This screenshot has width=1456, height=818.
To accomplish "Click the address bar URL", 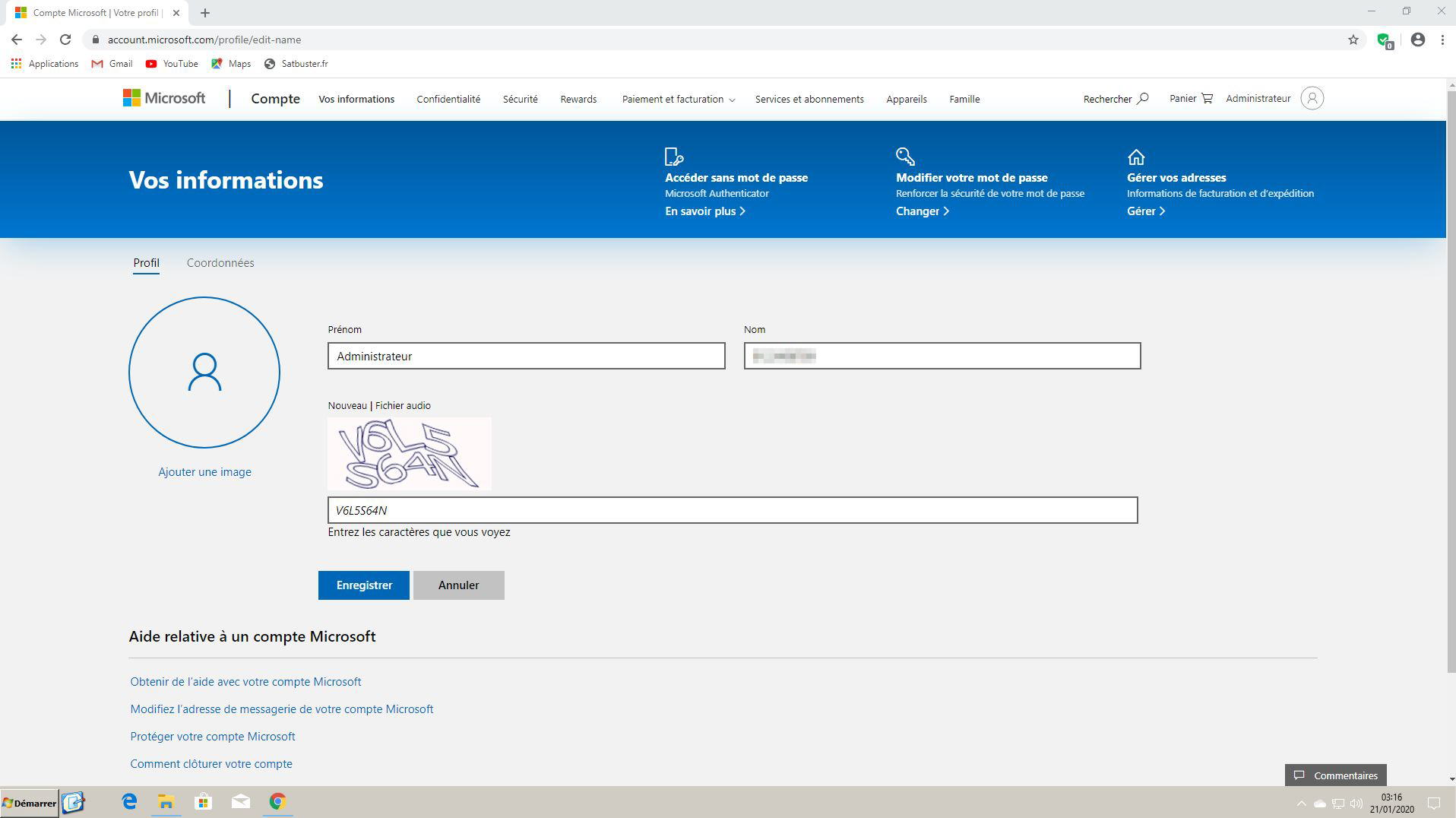I will (x=204, y=40).
